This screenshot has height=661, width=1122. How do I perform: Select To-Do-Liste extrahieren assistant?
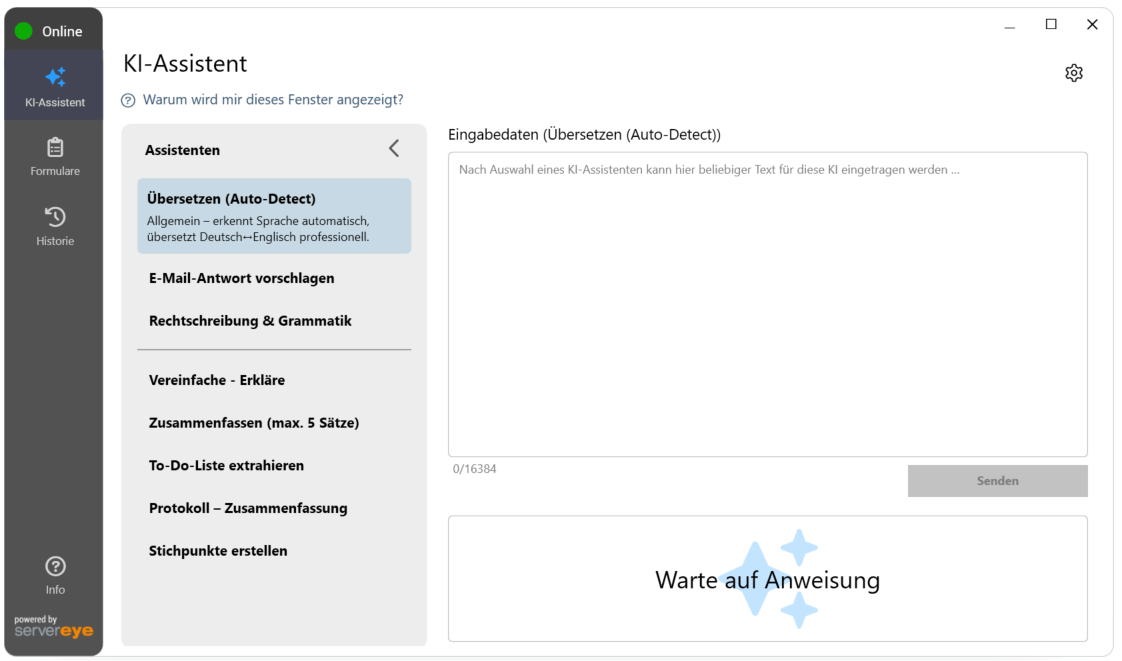pyautogui.click(x=226, y=465)
